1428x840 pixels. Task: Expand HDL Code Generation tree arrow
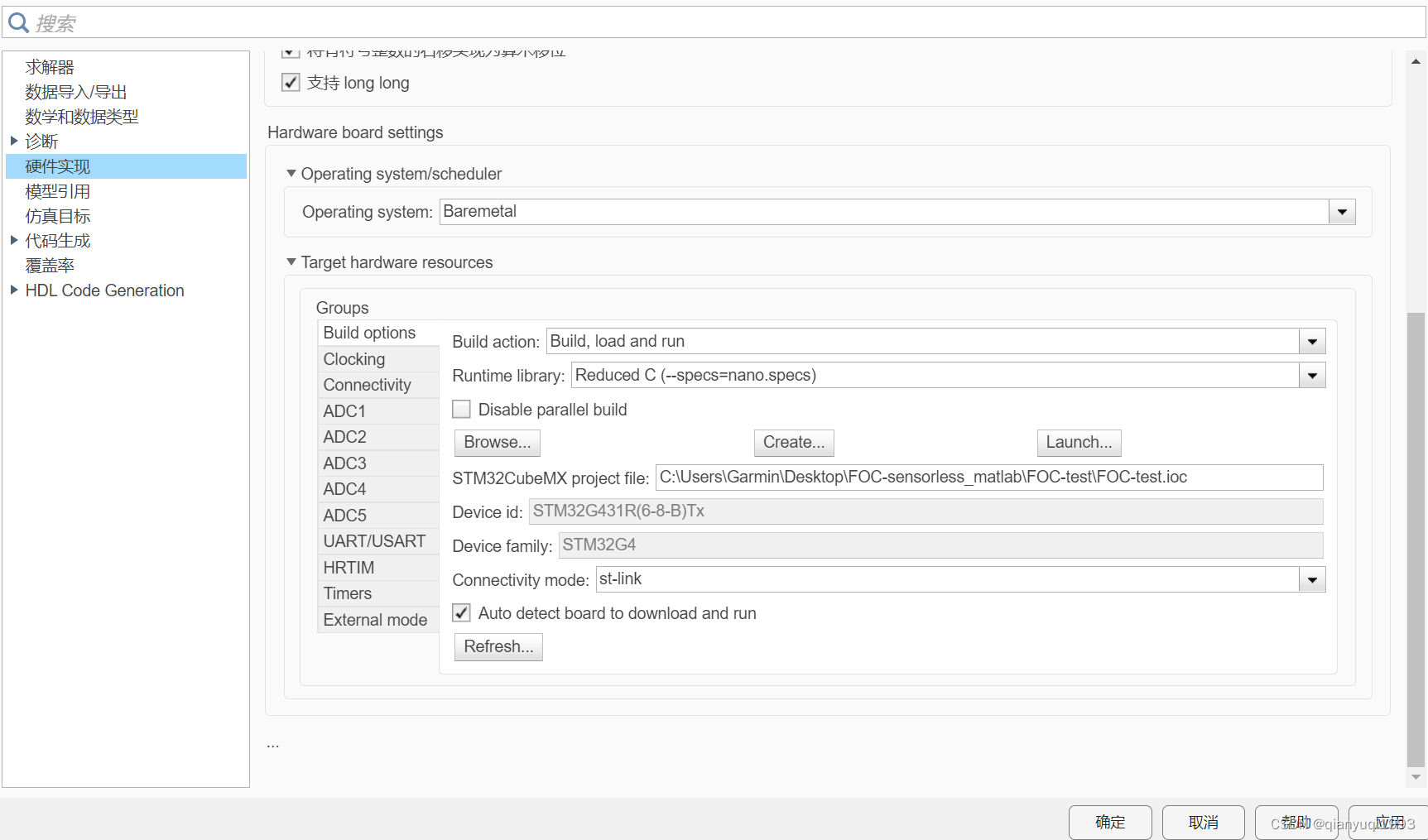(14, 290)
